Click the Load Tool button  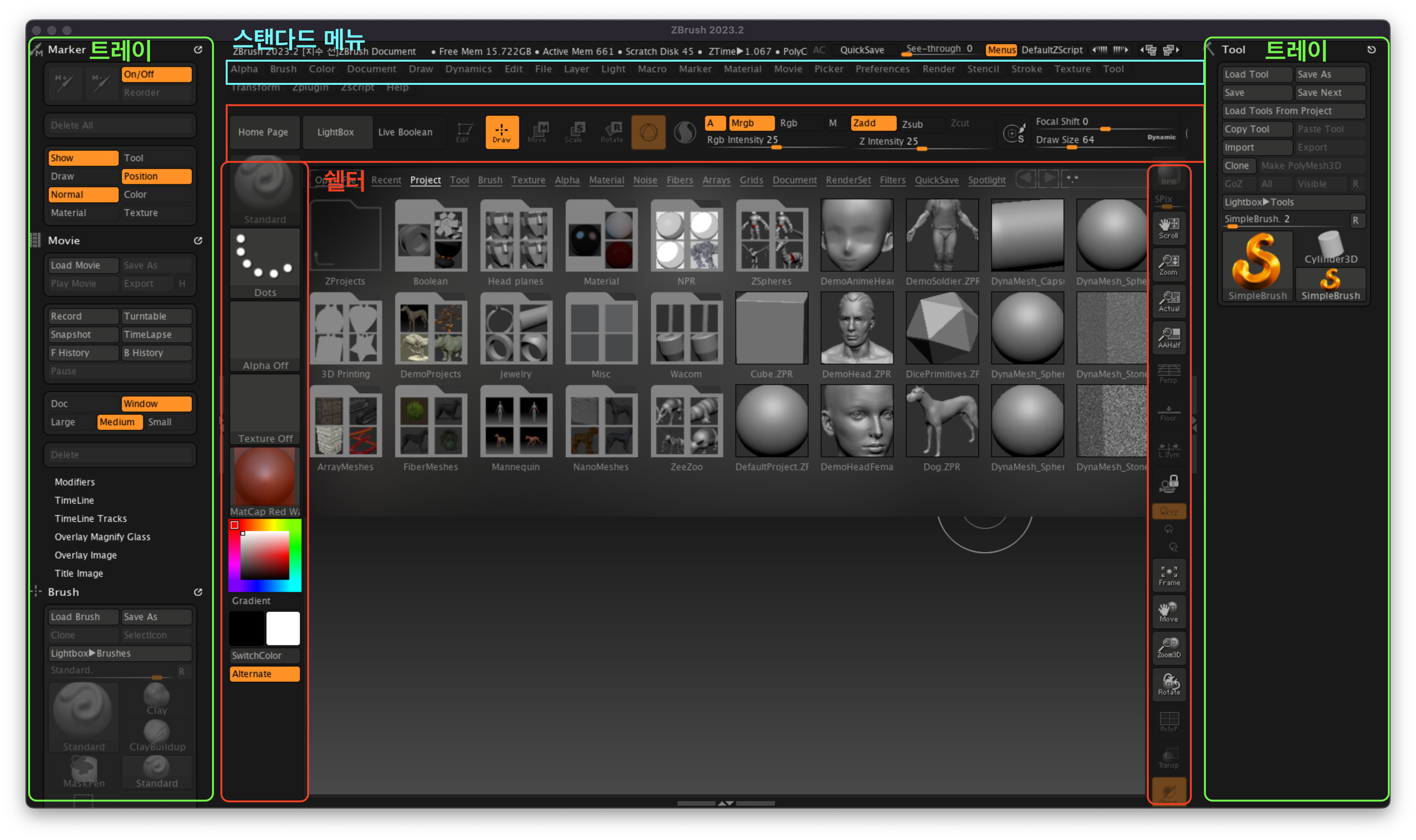click(x=1257, y=74)
